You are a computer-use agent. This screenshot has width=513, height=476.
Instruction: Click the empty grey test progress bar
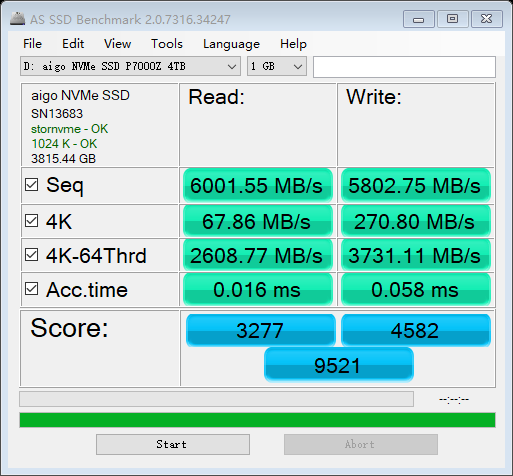coord(216,399)
